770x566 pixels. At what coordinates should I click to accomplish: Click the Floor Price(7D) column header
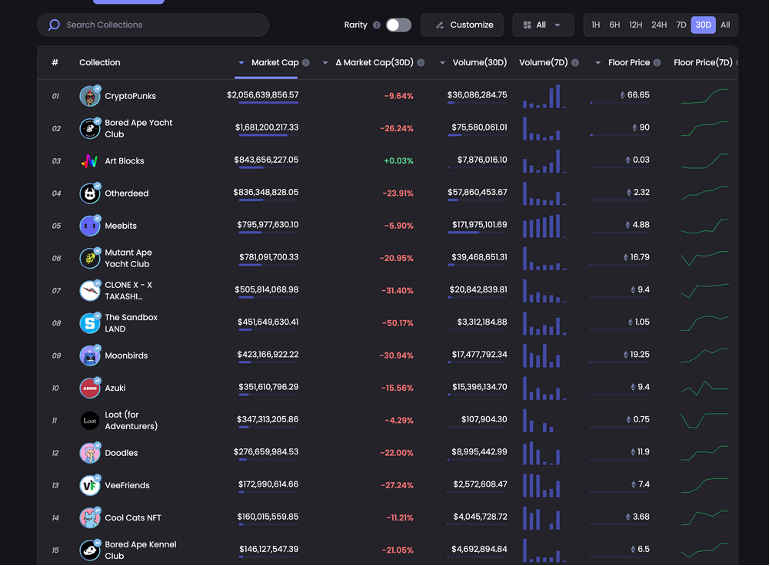click(703, 62)
